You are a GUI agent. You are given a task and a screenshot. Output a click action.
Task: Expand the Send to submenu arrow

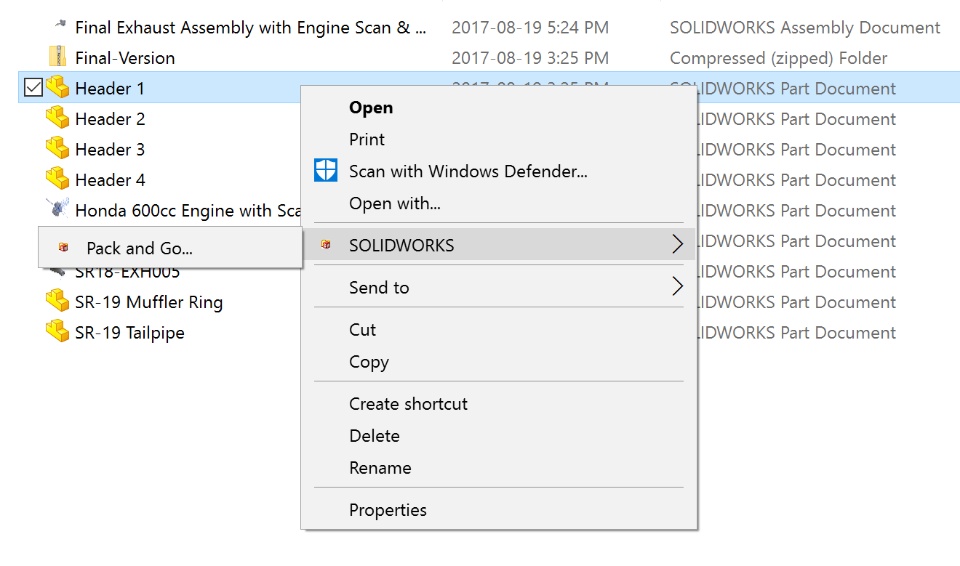677,286
